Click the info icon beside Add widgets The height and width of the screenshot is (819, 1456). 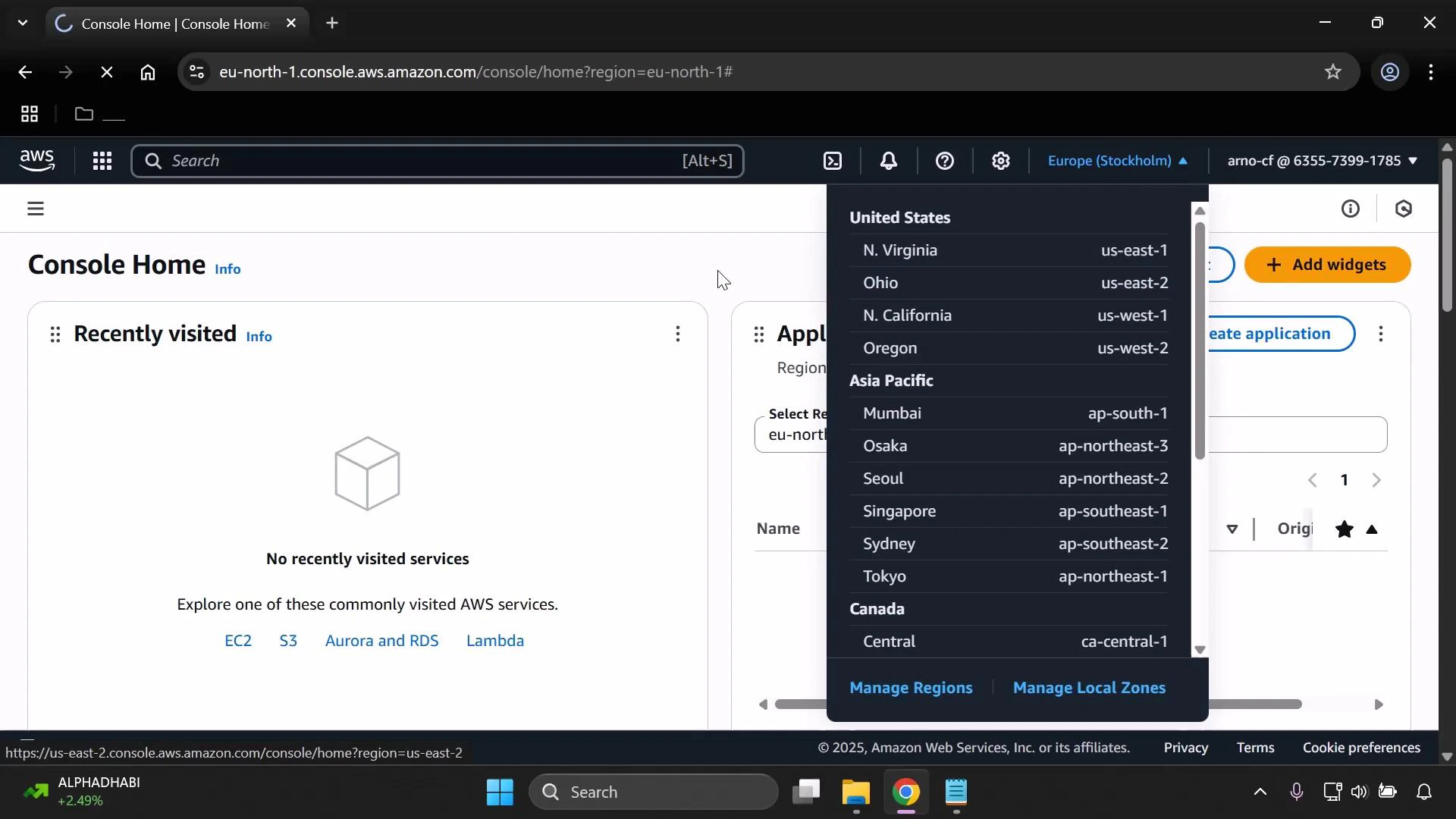pos(1352,209)
